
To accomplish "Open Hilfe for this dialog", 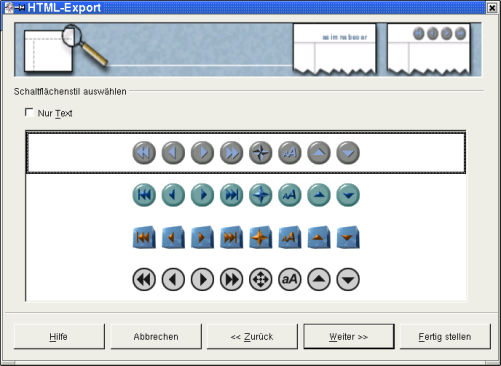I will click(59, 337).
